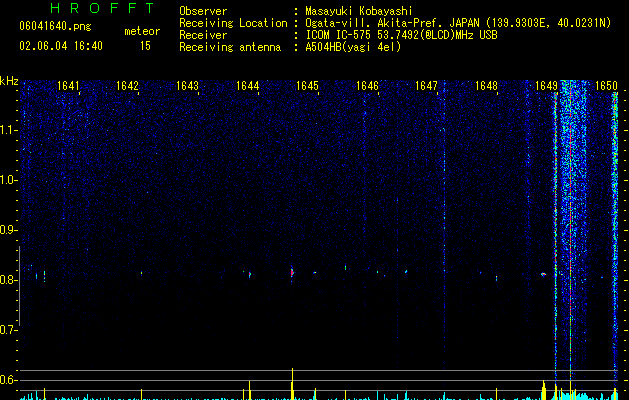Click the 0.8 frequency axis label
This screenshot has height=400, width=629.
point(8,280)
